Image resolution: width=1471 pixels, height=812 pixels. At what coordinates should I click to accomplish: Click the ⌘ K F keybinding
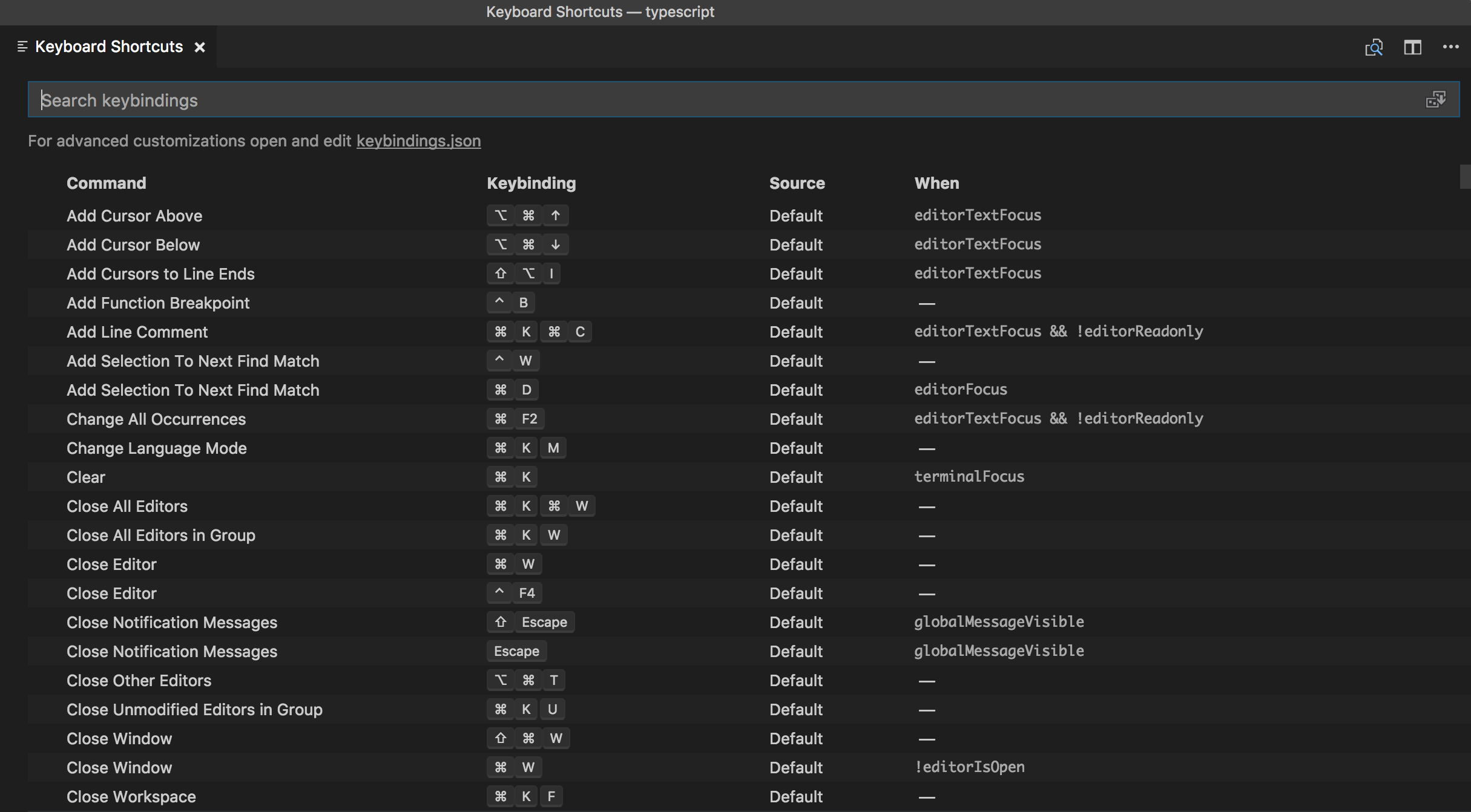pos(524,796)
